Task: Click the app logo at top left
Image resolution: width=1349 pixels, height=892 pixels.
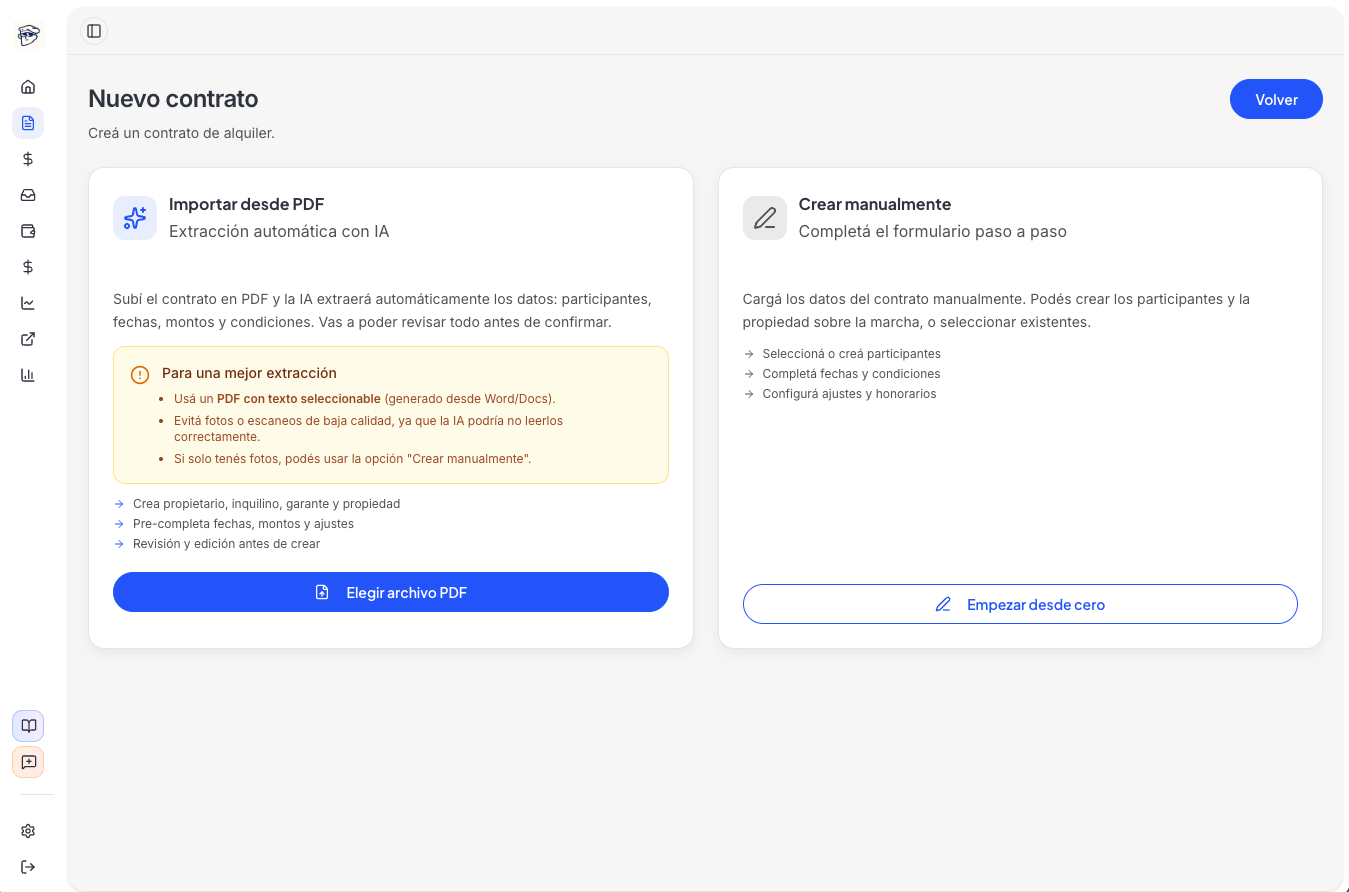Action: (x=28, y=34)
